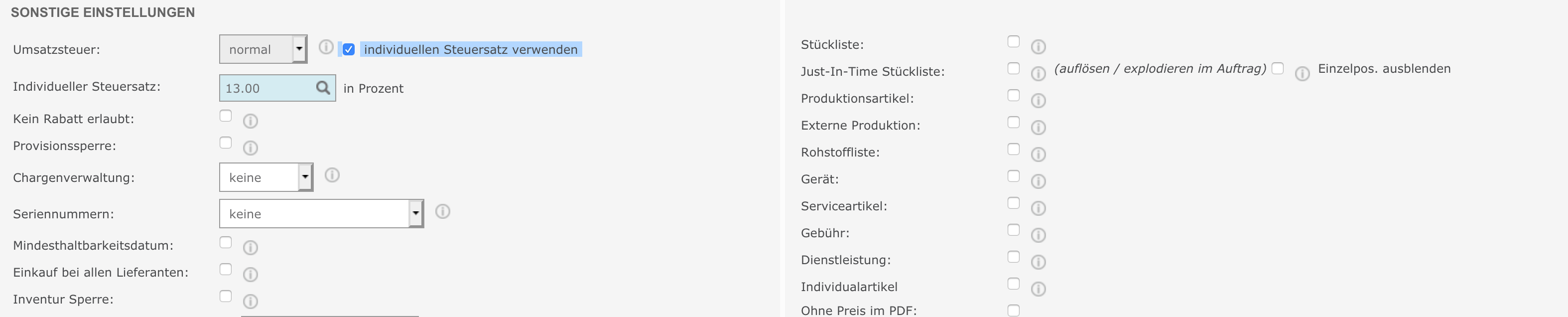This screenshot has width=1568, height=317.
Task: Enable Ohne Preis im PDF checkbox
Action: 1014,311
